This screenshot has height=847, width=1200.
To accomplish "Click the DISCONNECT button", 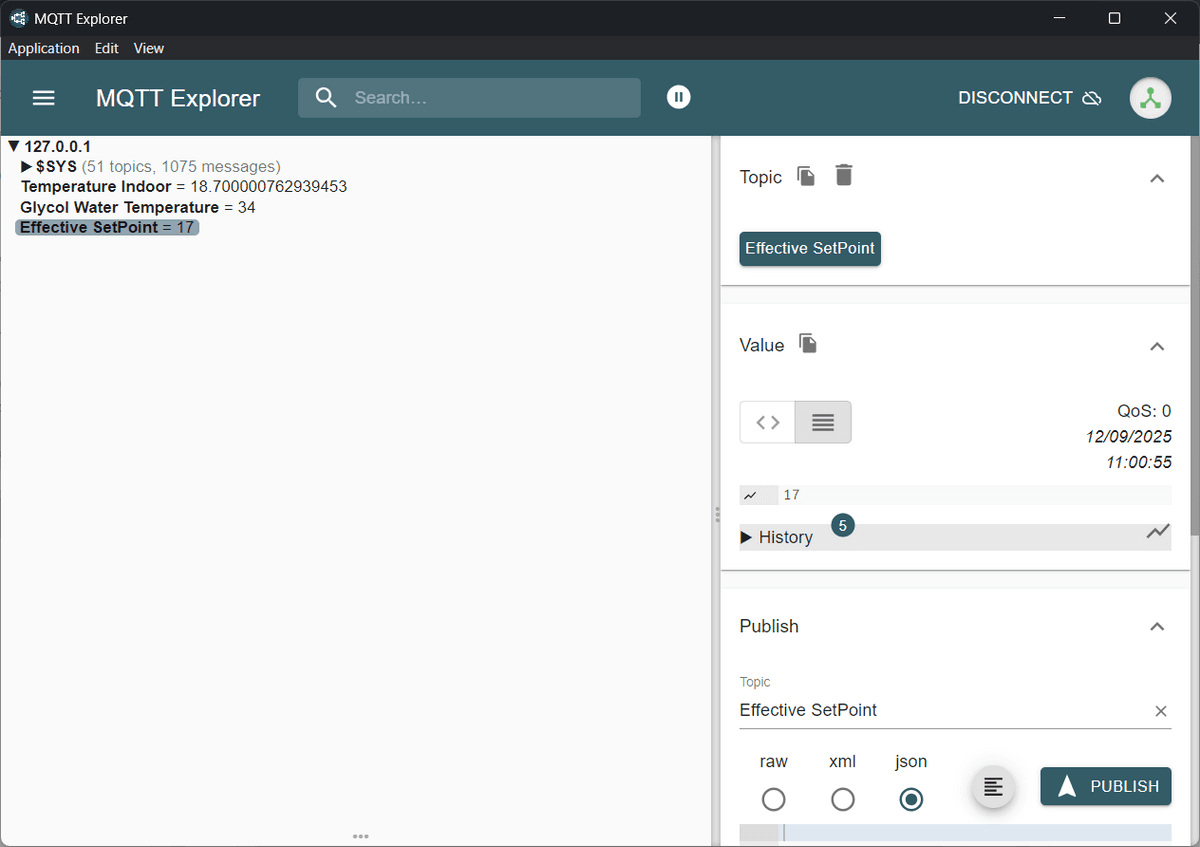I will coord(1030,98).
